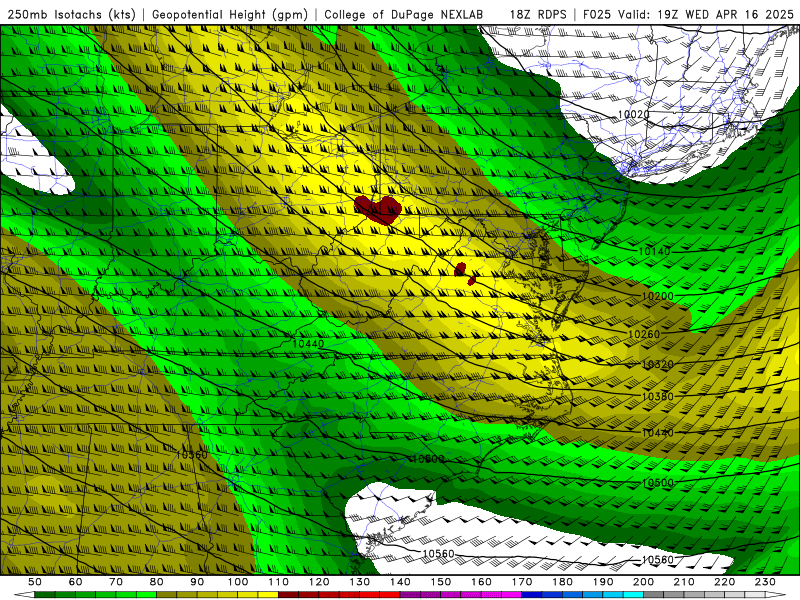Click the legend value 190
This screenshot has height=600, width=800.
tap(603, 582)
